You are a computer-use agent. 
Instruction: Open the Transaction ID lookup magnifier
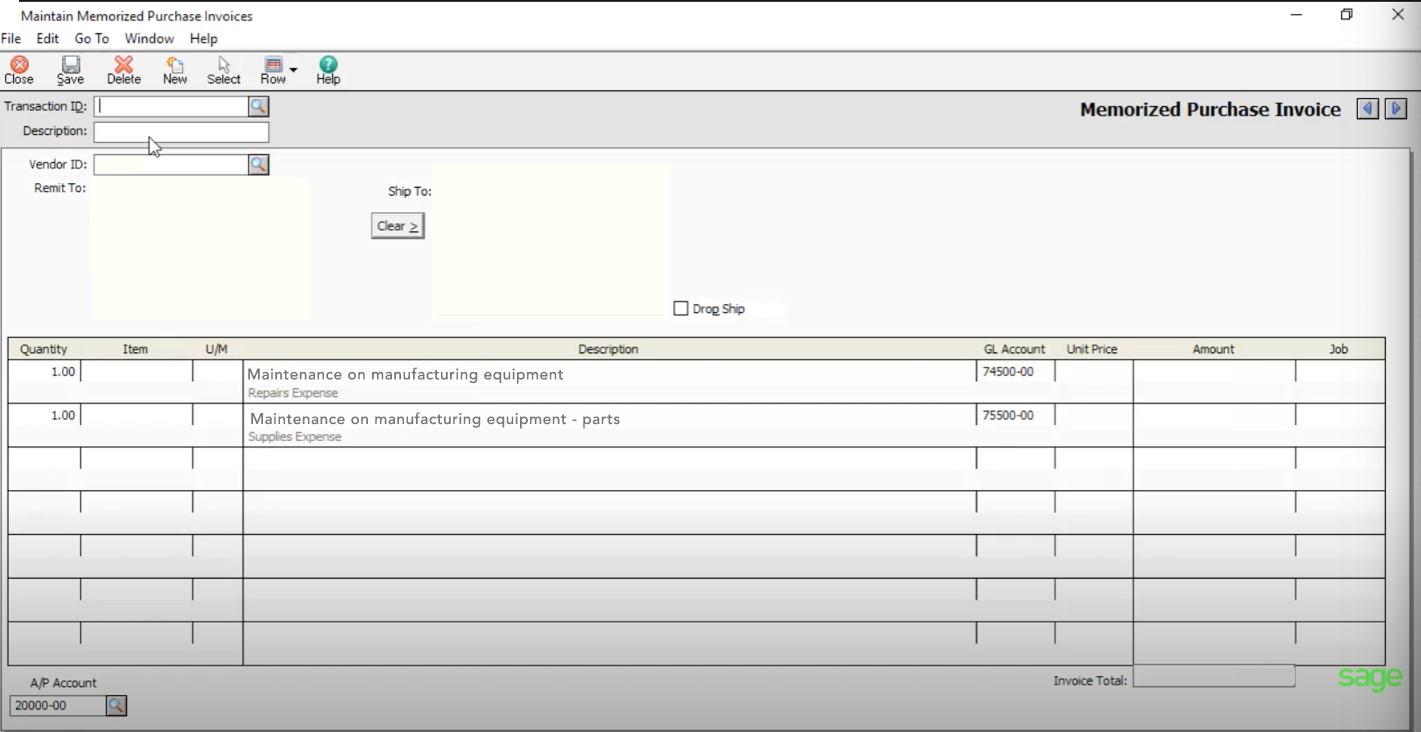tap(259, 105)
